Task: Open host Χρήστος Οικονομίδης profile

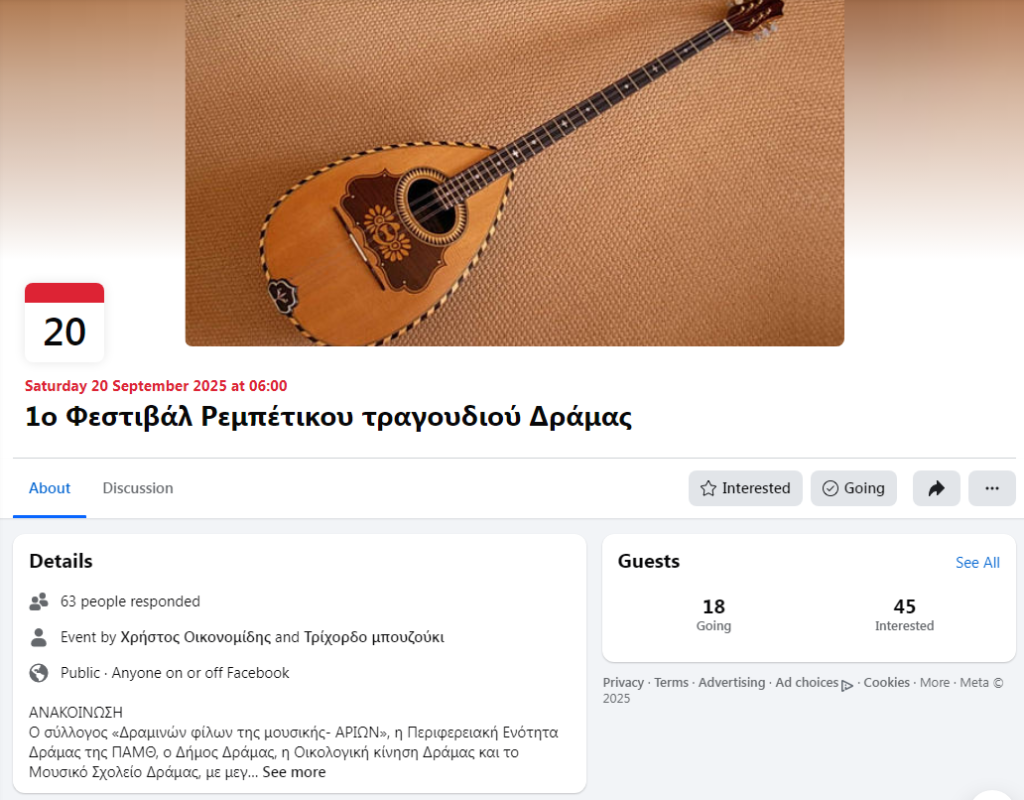Action: 195,637
